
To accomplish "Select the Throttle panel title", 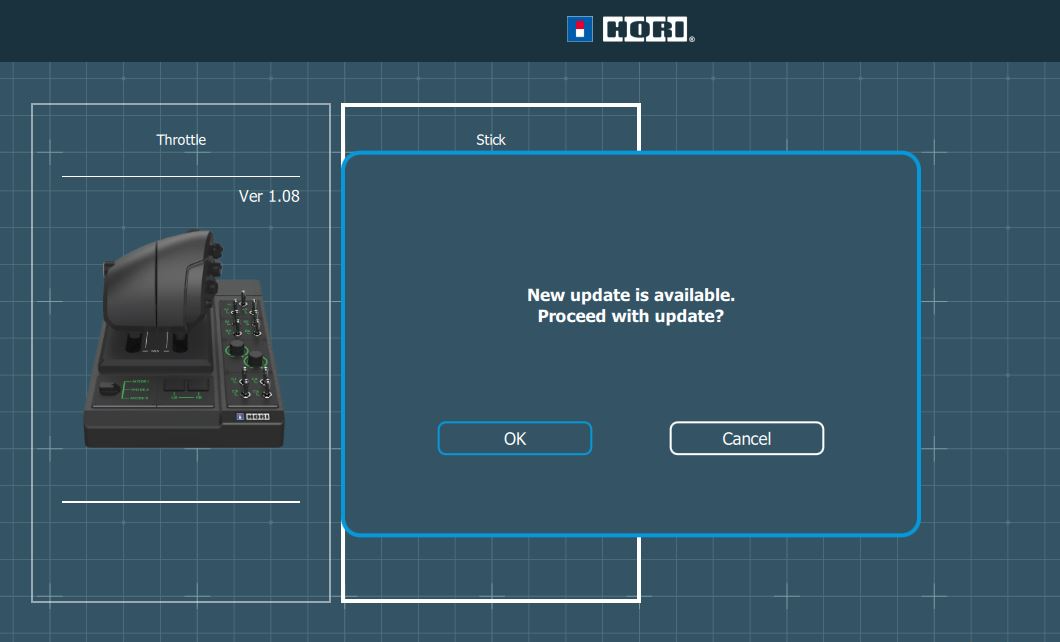I will point(181,140).
